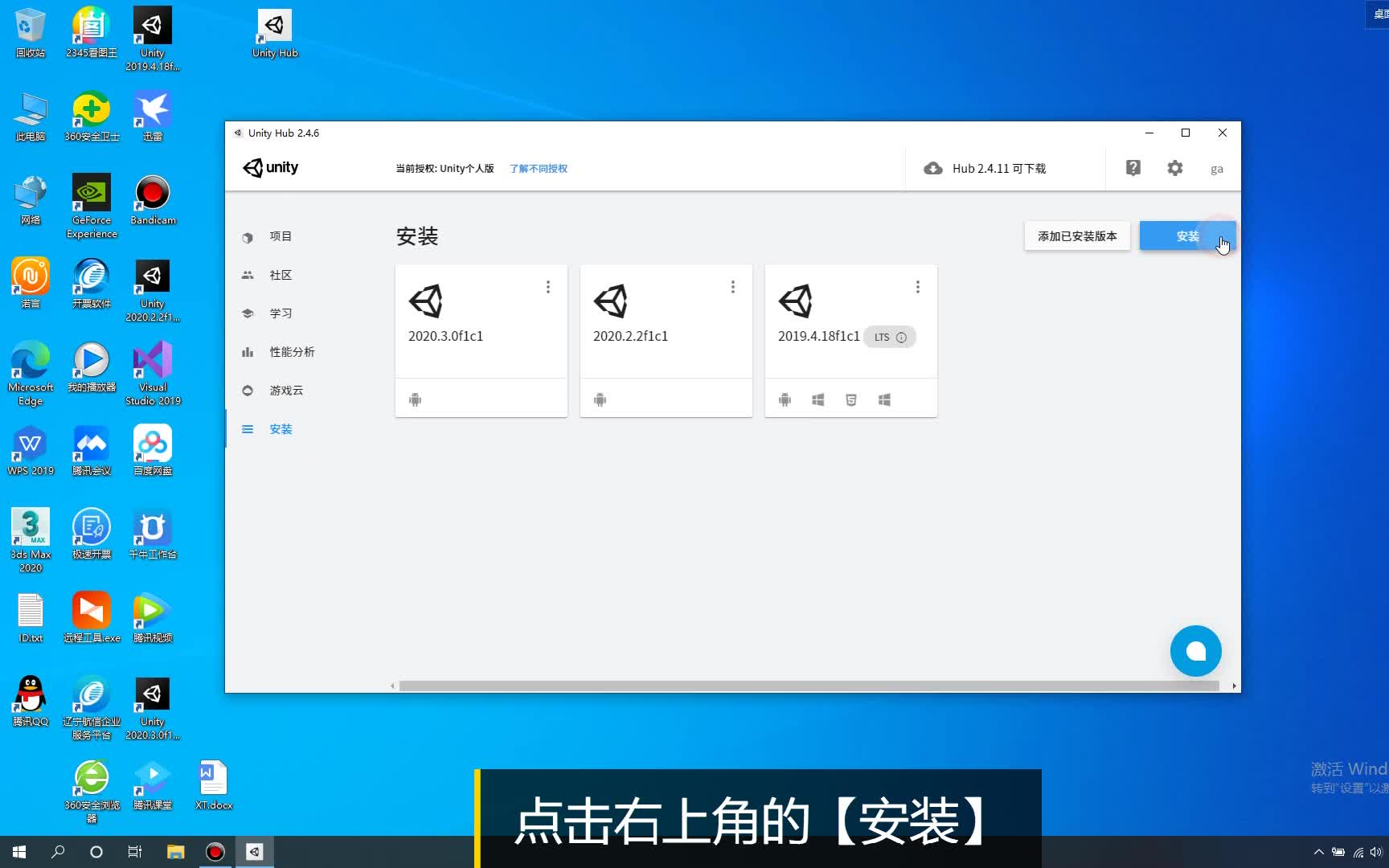Image resolution: width=1389 pixels, height=868 pixels.
Task: Click the blue chat bubble icon
Action: point(1196,651)
